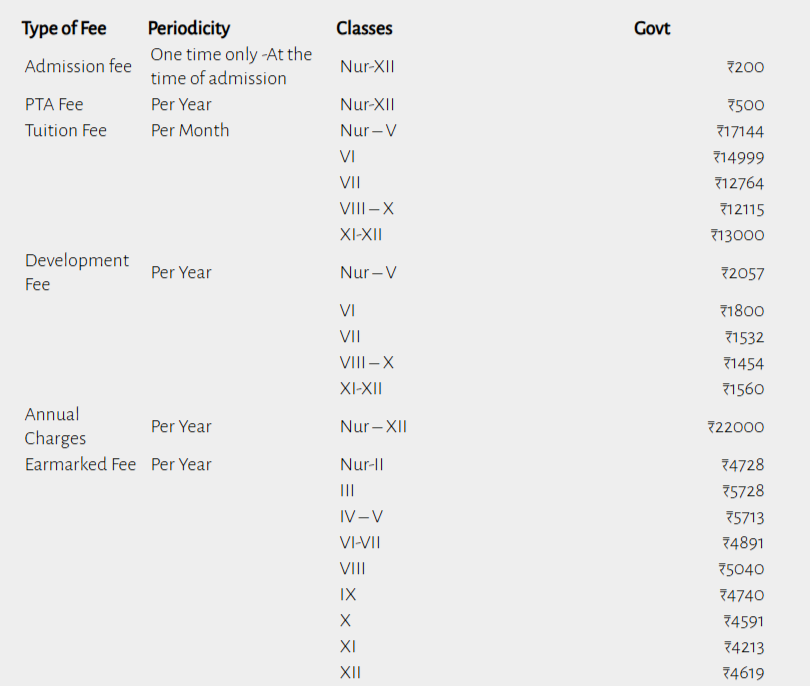
Task: Click the Development Fee label
Action: click(x=77, y=272)
